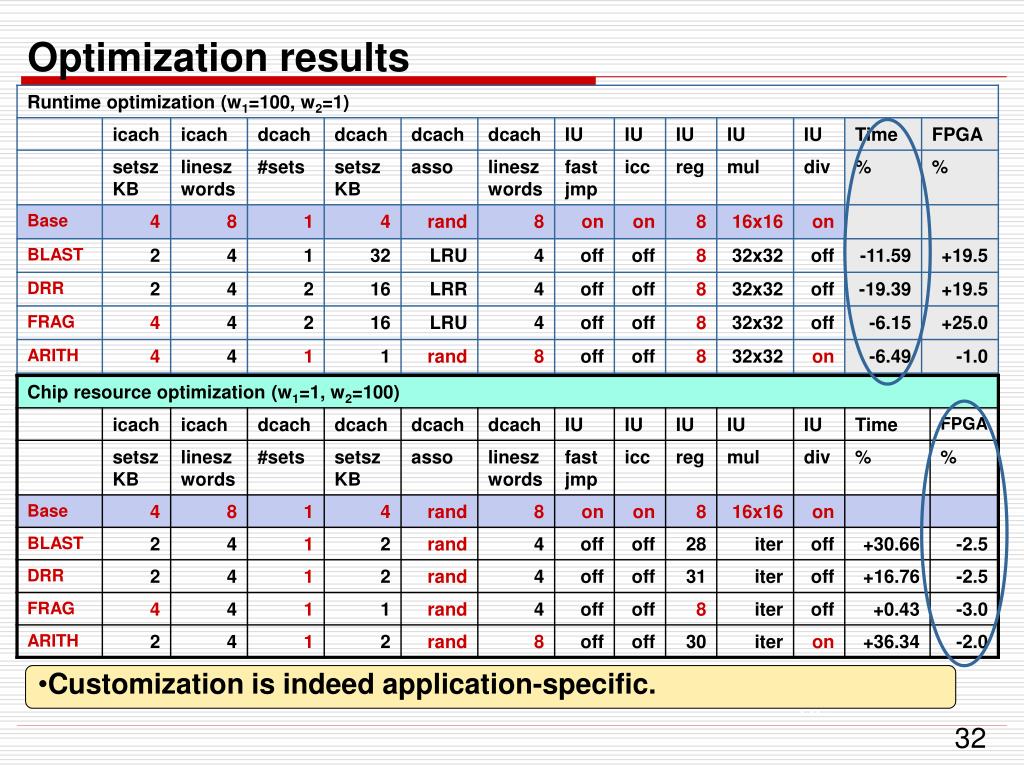The height and width of the screenshot is (768, 1024).
Task: Select IU reg value 31 in chip resource DRR row
Action: tap(696, 577)
